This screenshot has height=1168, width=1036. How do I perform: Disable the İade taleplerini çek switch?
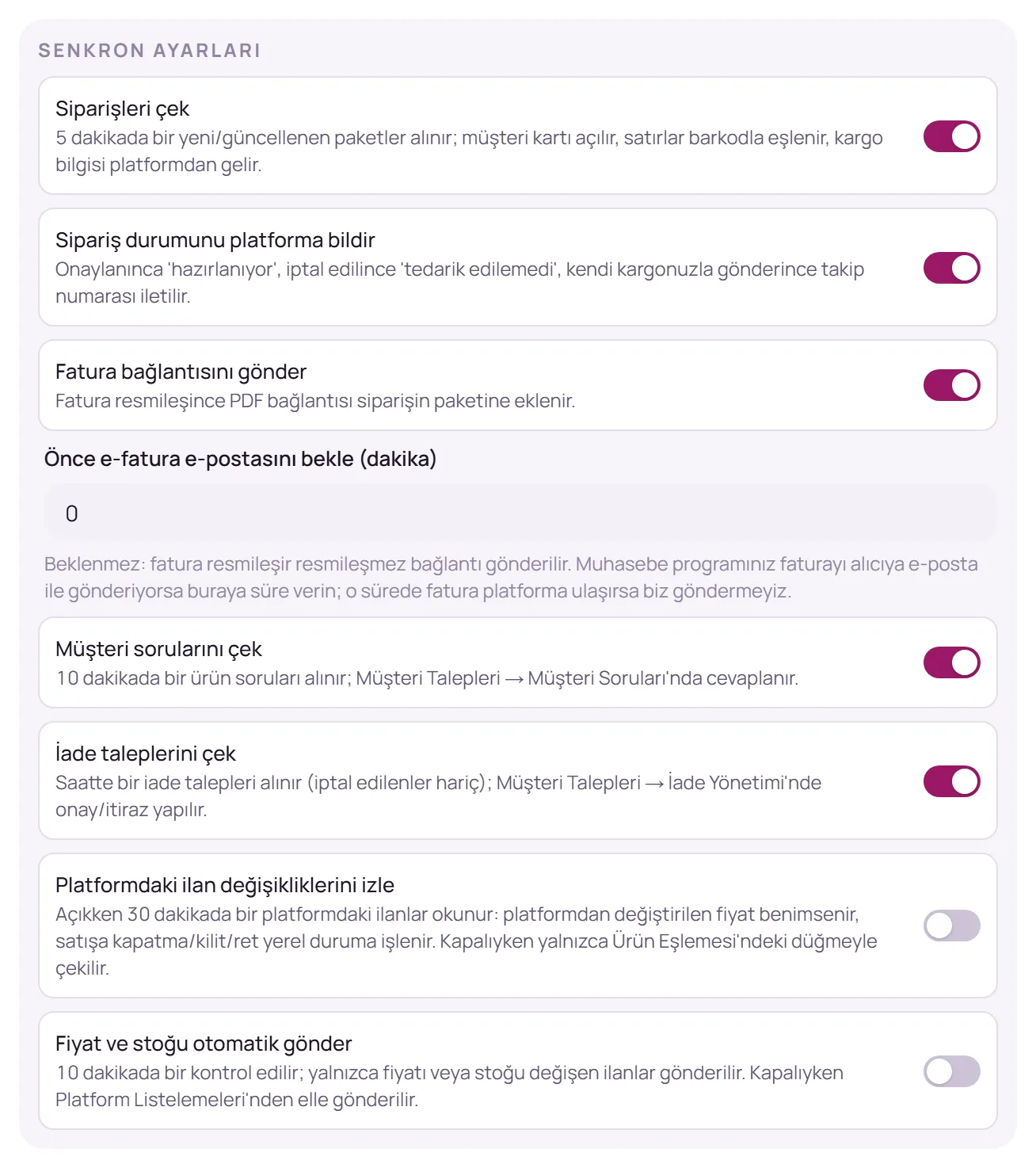(951, 781)
